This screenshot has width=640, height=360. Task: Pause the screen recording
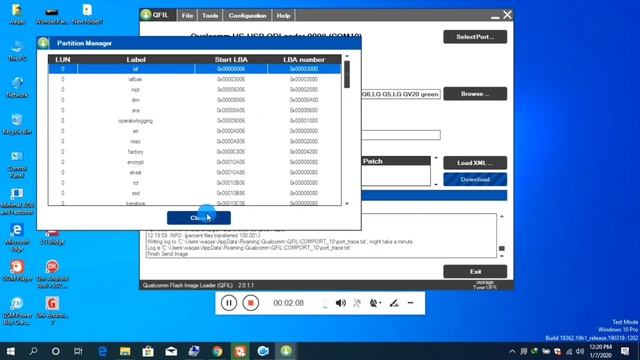pos(229,303)
